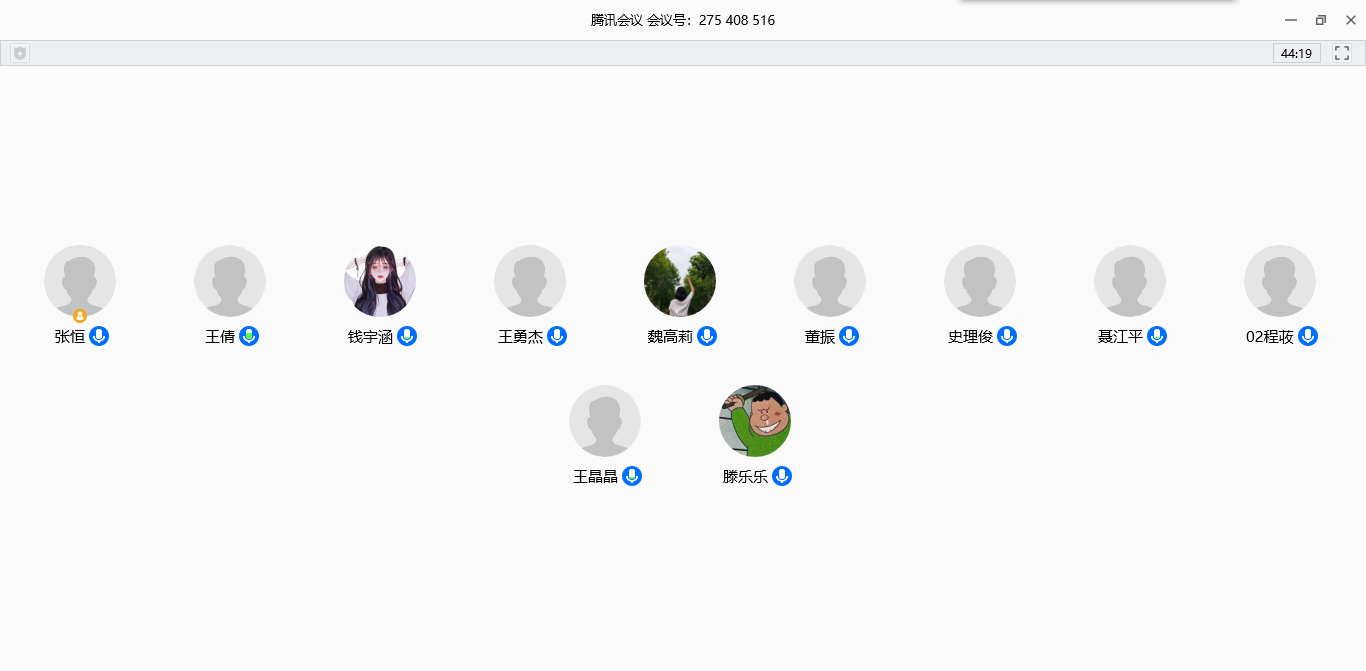Screen dimensions: 1366x671
Task: Click 02程夜's microphone icon
Action: pyautogui.click(x=1308, y=336)
